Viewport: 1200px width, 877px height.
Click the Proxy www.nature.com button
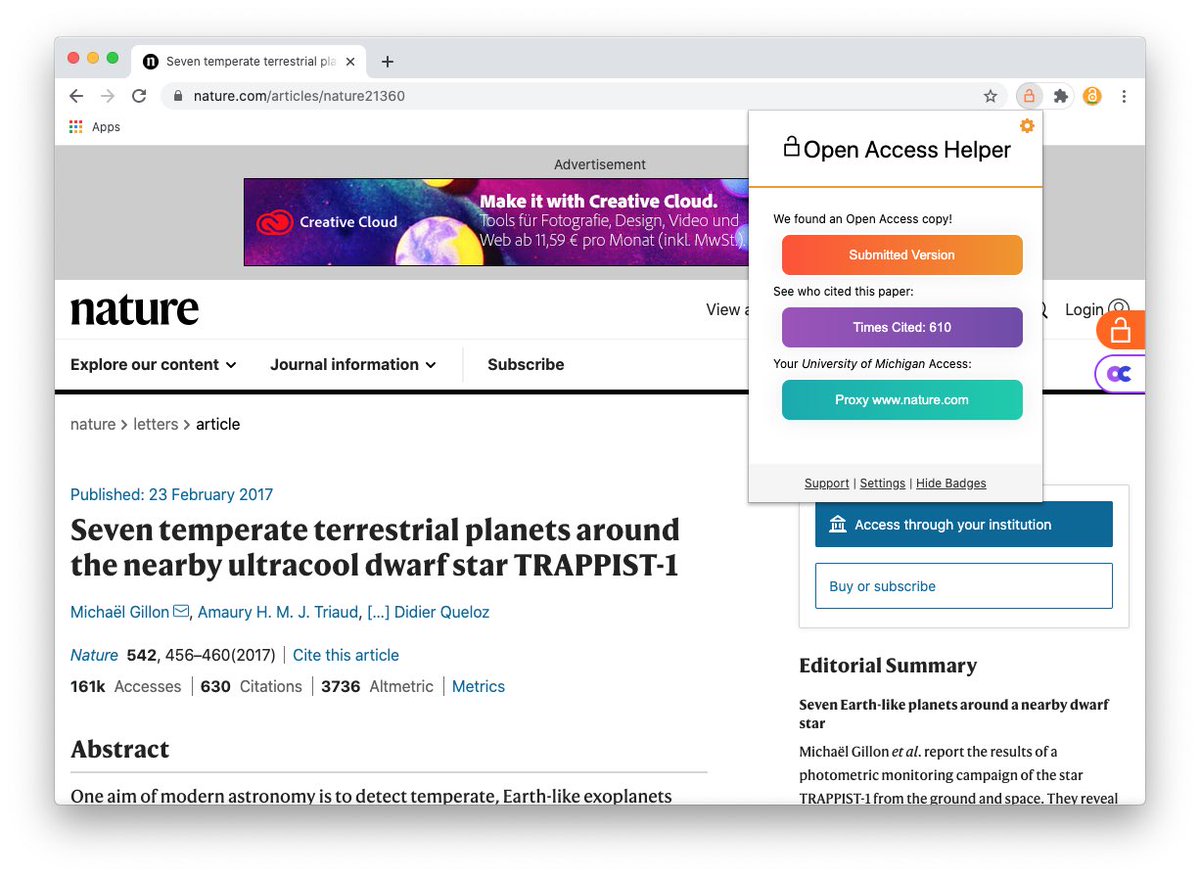(902, 400)
